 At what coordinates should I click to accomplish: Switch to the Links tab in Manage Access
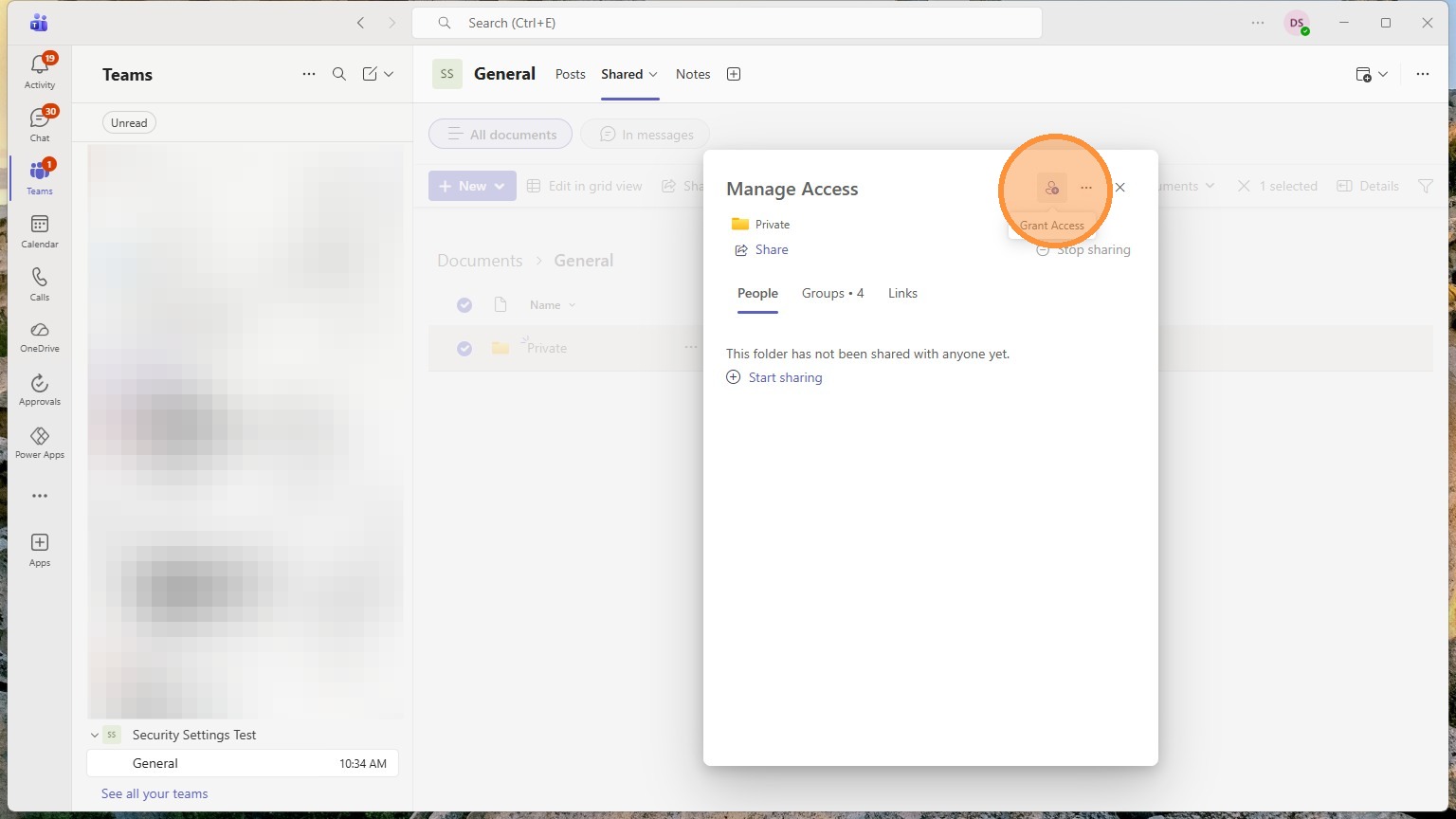[902, 293]
